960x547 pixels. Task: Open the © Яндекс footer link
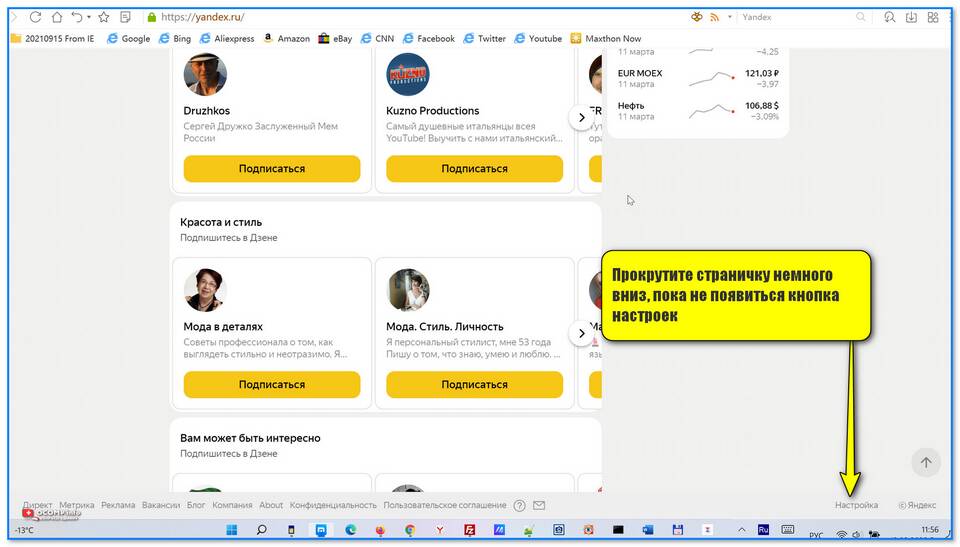(917, 505)
